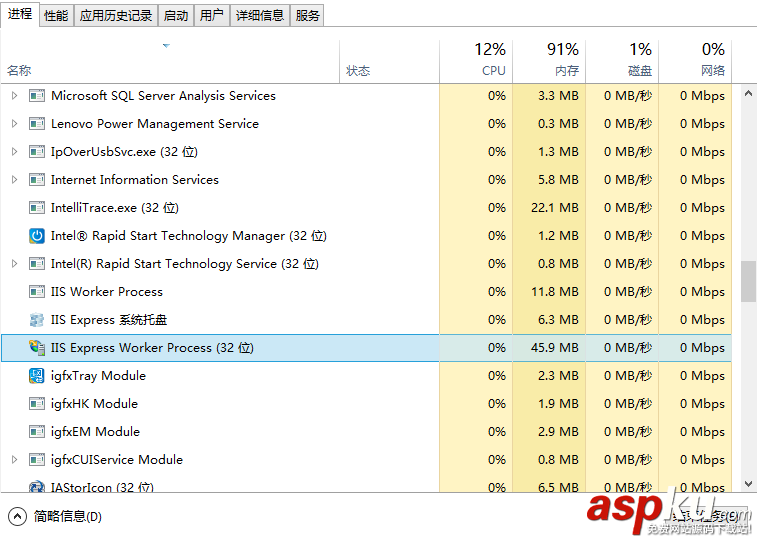Collapse to 简略信息 using the circle arrow icon
This screenshot has width=757, height=541.
[x=17, y=516]
